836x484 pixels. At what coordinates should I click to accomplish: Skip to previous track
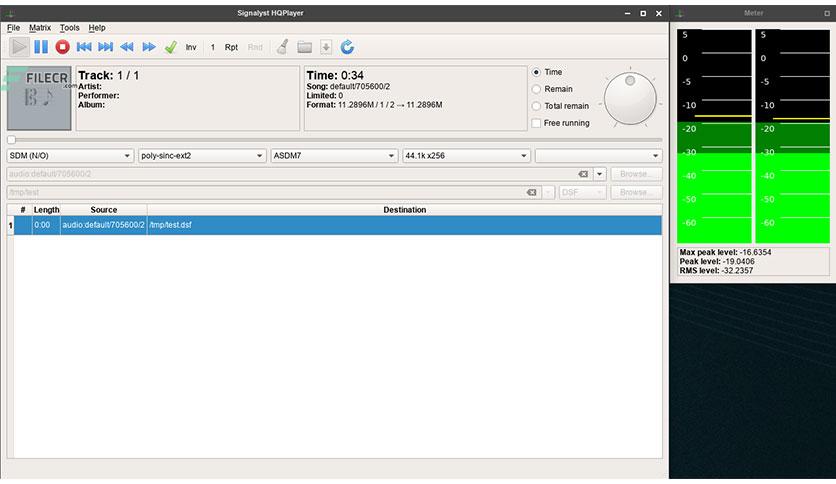click(x=84, y=47)
